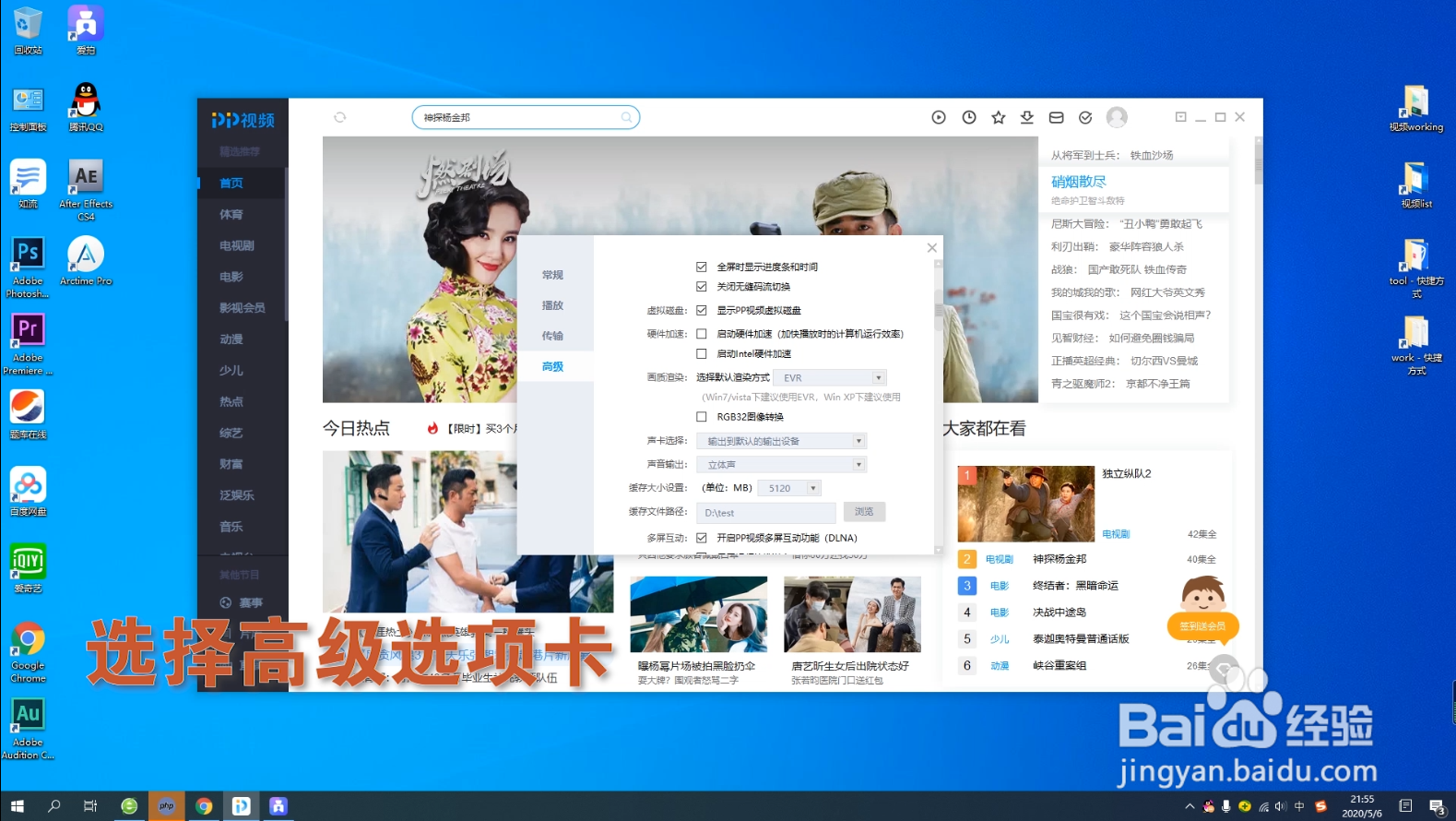This screenshot has width=1456, height=821.
Task: Open 决战中途岛 ranking entry
Action: [1059, 613]
